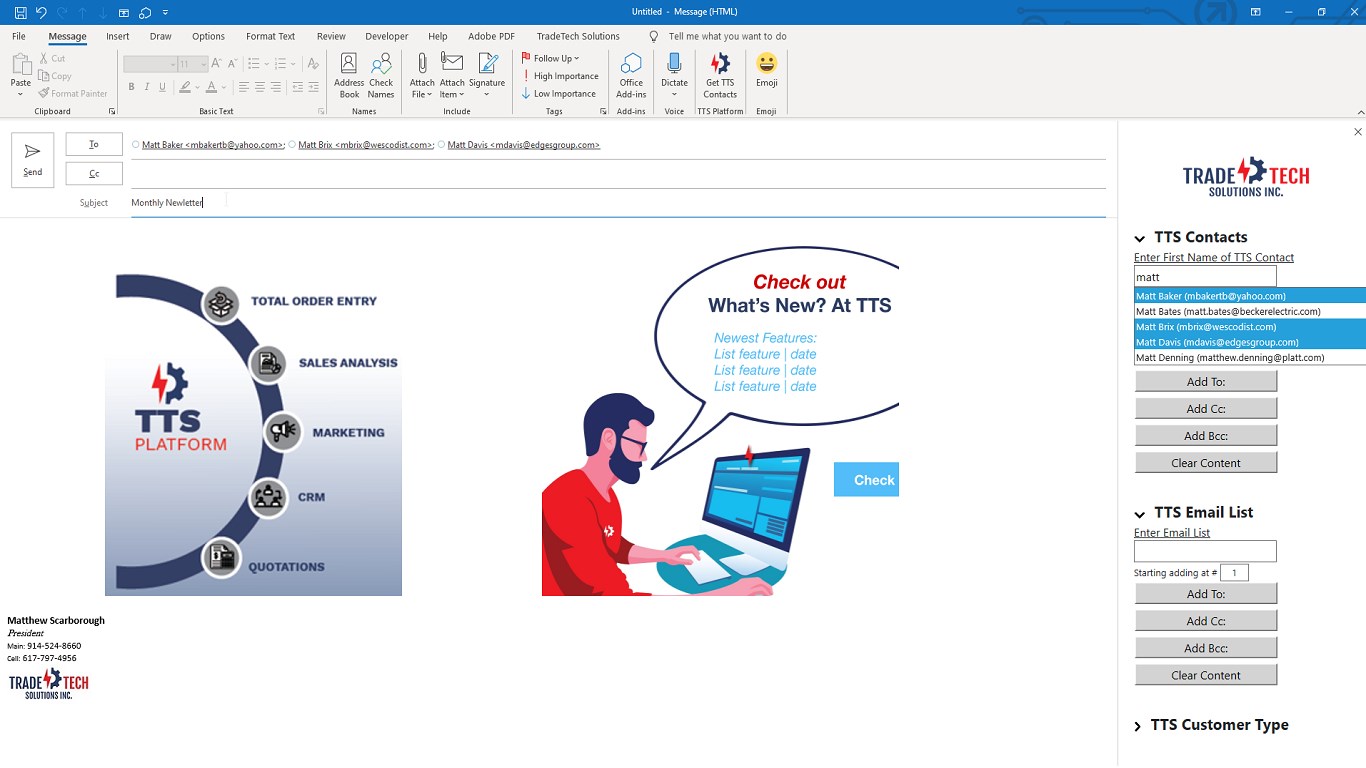Image resolution: width=1366 pixels, height=768 pixels.
Task: Collapse the TTS Contacts section
Action: pyautogui.click(x=1139, y=238)
